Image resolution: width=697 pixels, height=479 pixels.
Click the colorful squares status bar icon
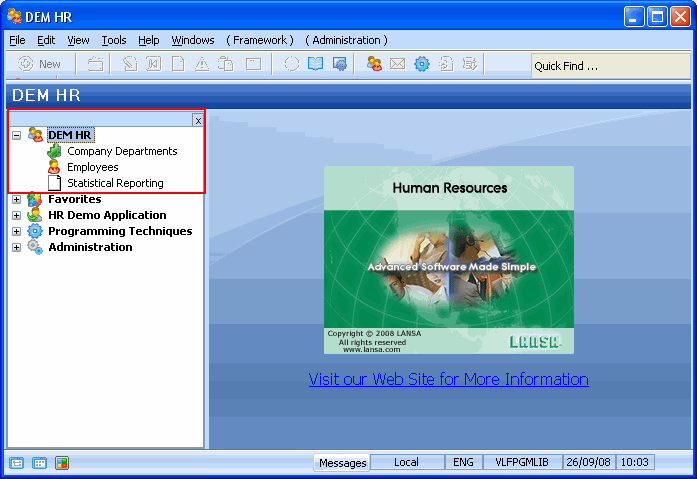click(x=62, y=463)
